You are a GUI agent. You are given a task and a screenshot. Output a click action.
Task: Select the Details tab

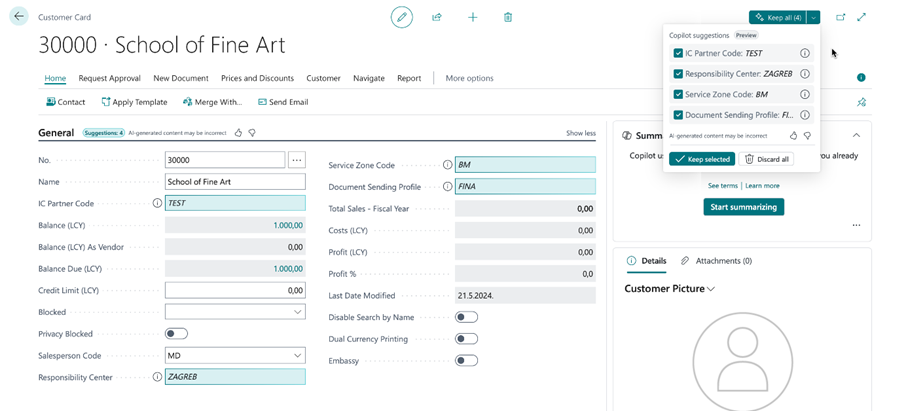(647, 261)
